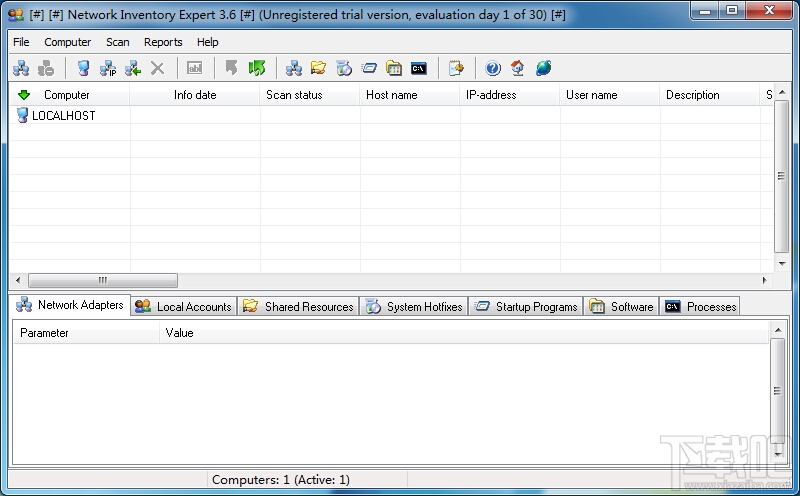Screen dimensions: 800x496
Task: Click the application icon in the title bar
Action: tap(16, 15)
